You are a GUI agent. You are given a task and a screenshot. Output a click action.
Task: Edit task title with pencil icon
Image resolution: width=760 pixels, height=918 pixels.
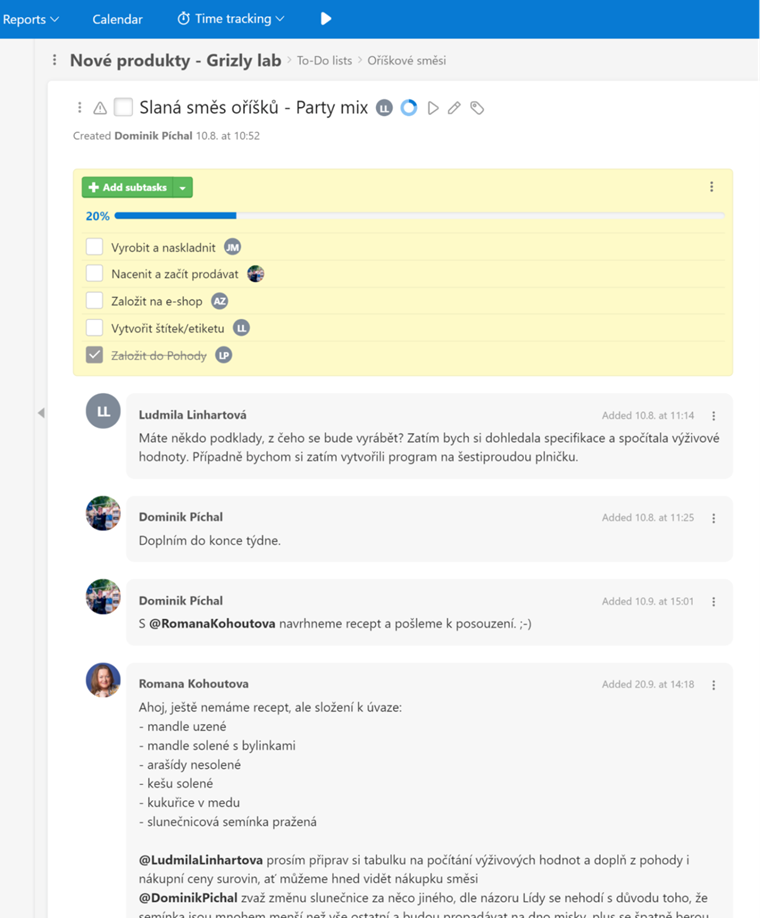(454, 108)
